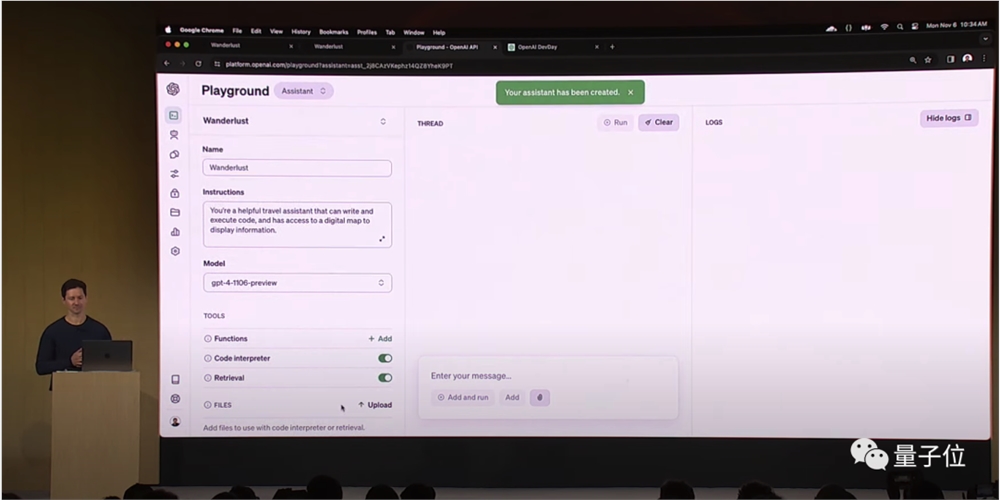
Task: Click the paperclip attach icon in message box
Action: click(x=540, y=398)
